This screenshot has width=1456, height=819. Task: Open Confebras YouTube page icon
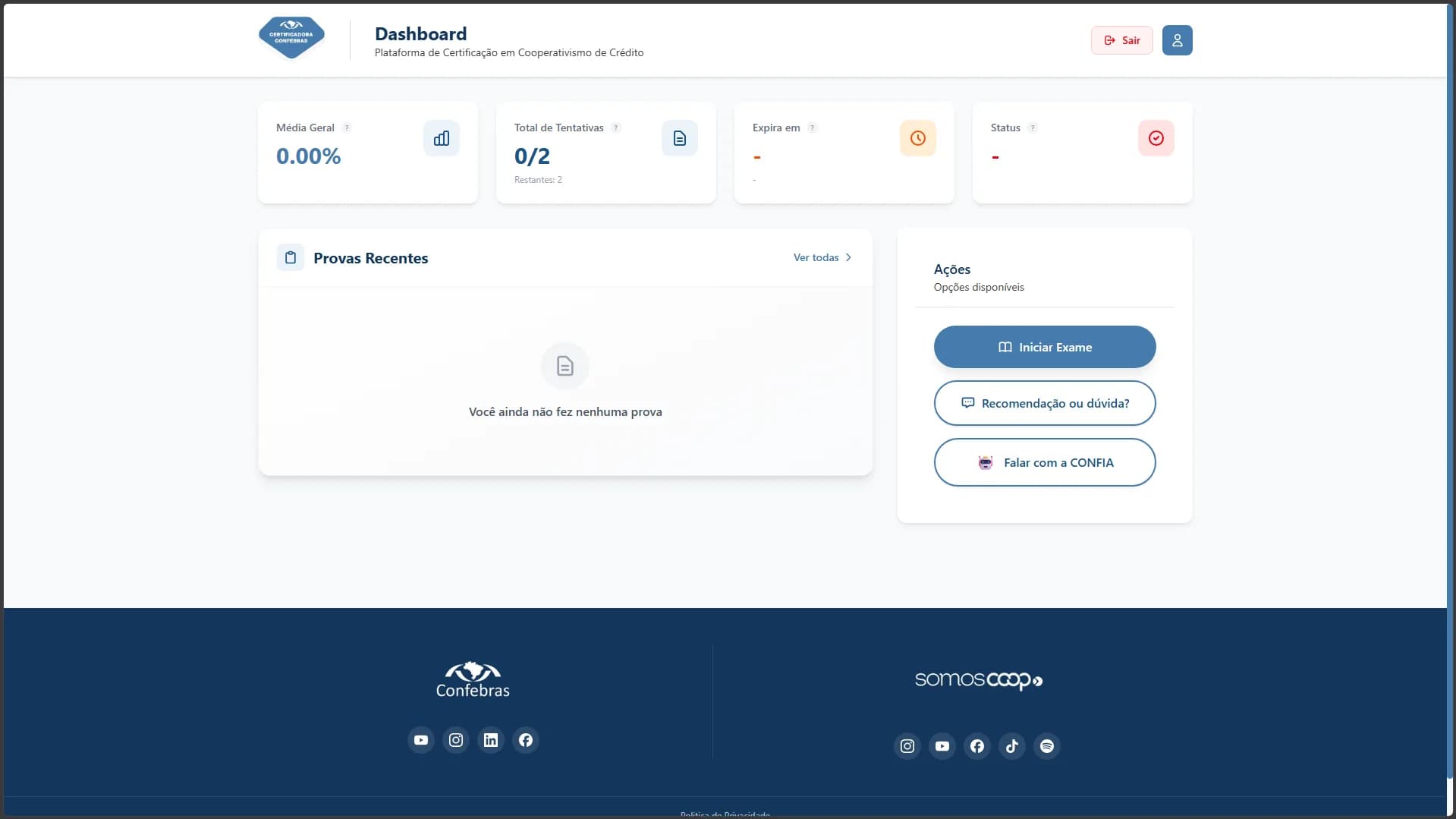click(x=421, y=740)
